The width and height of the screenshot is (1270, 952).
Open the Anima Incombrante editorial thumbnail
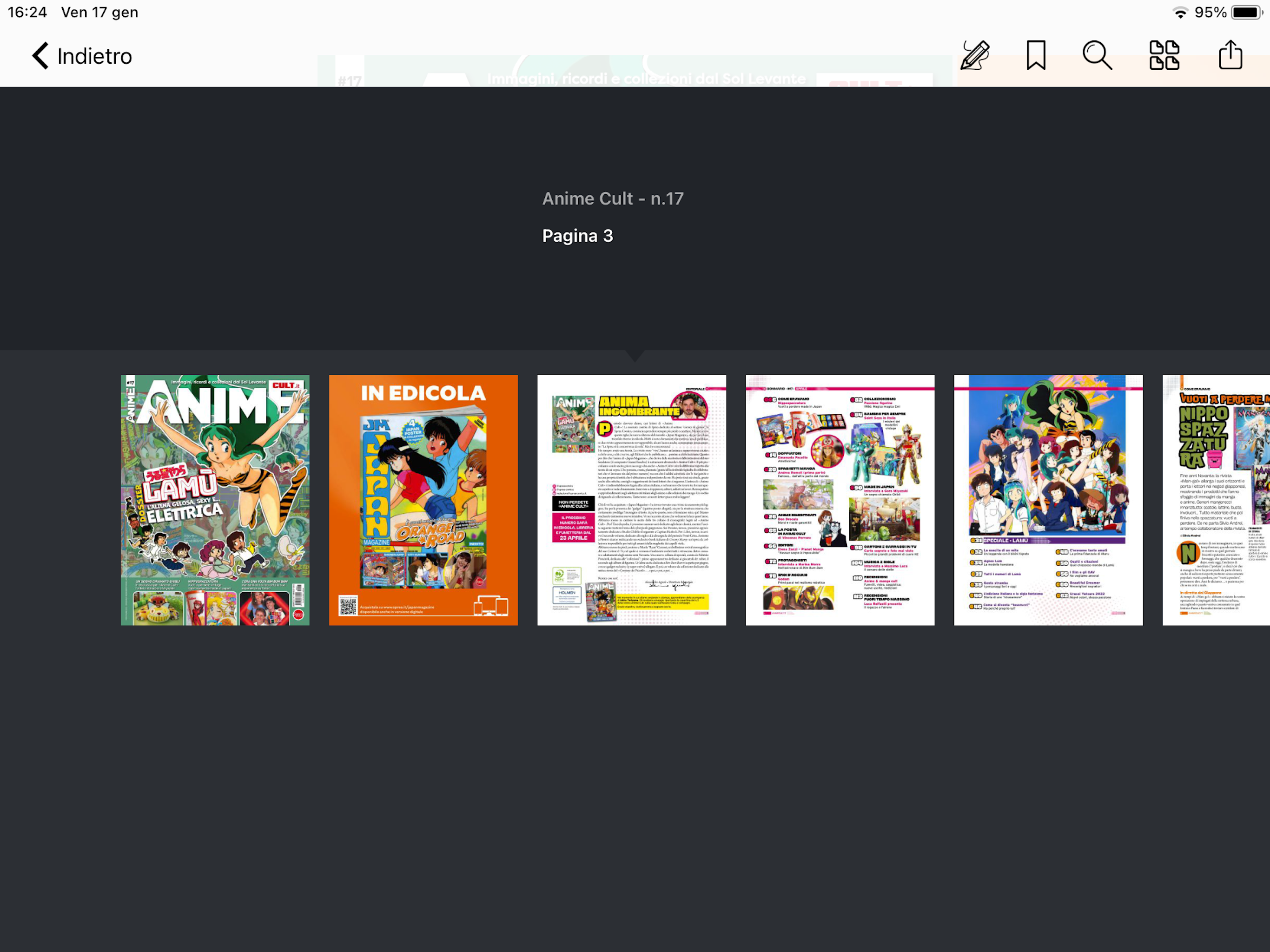tap(632, 500)
